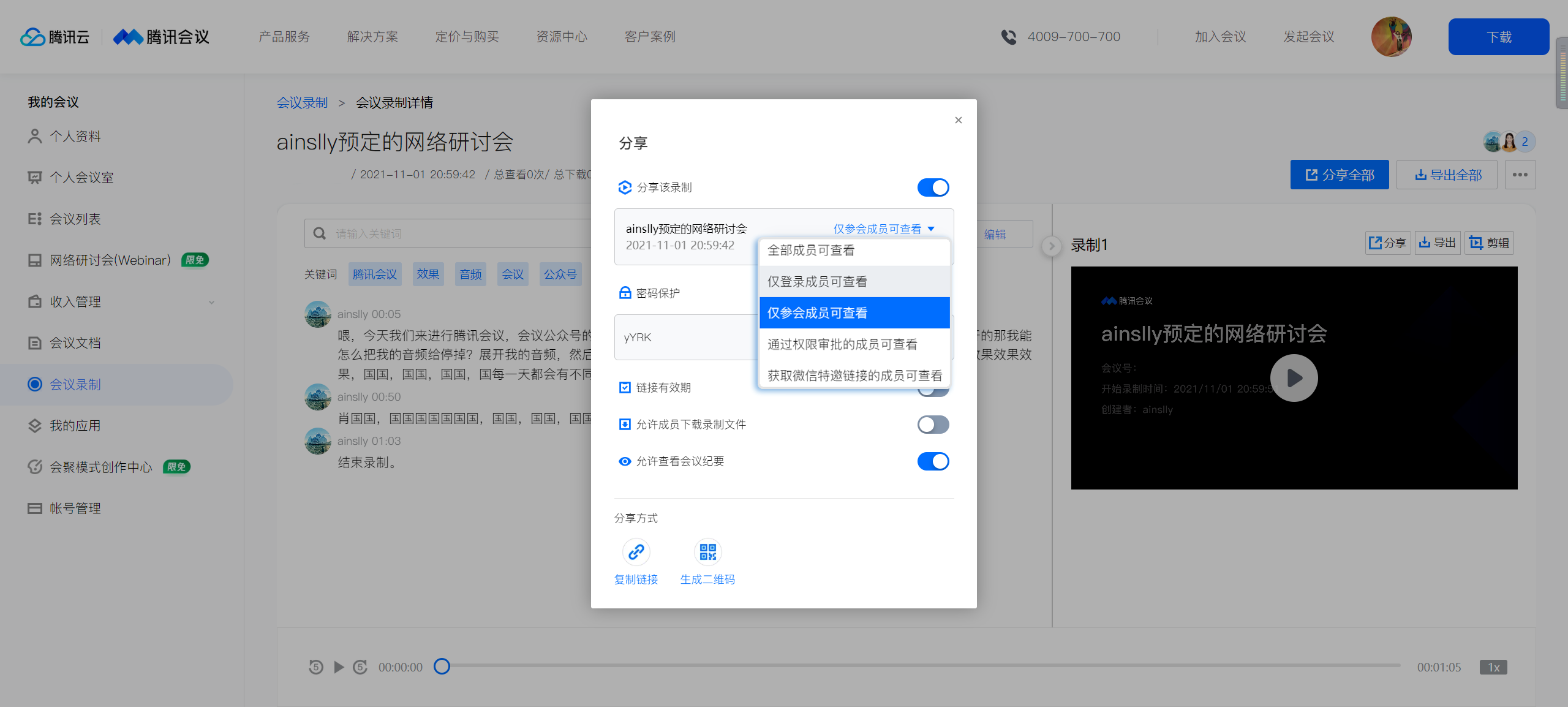Click the 复制链接 link icon
Image resolution: width=1568 pixels, height=707 pixels.
coord(636,552)
